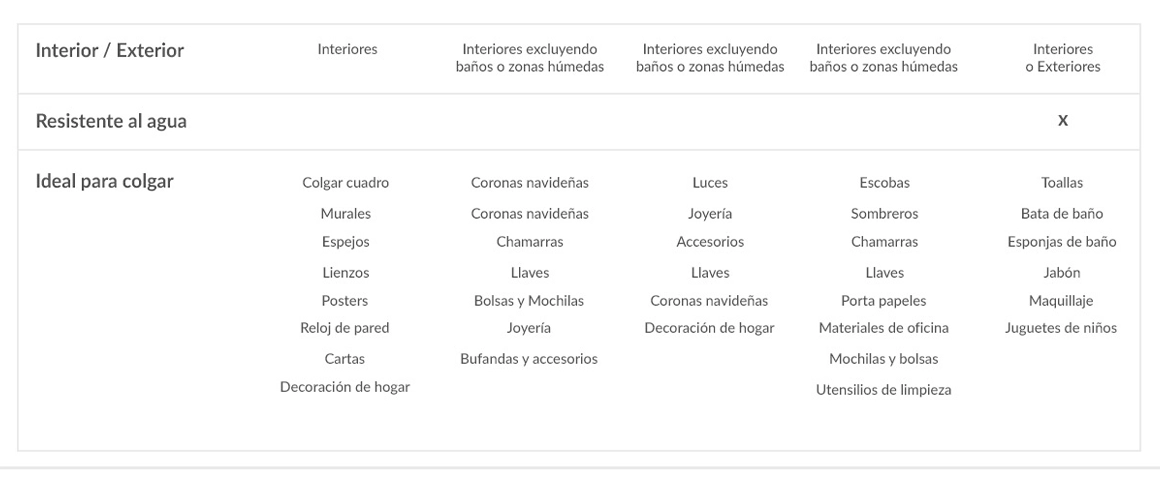Click the 'Maquillaje' entry

[x=1062, y=301]
